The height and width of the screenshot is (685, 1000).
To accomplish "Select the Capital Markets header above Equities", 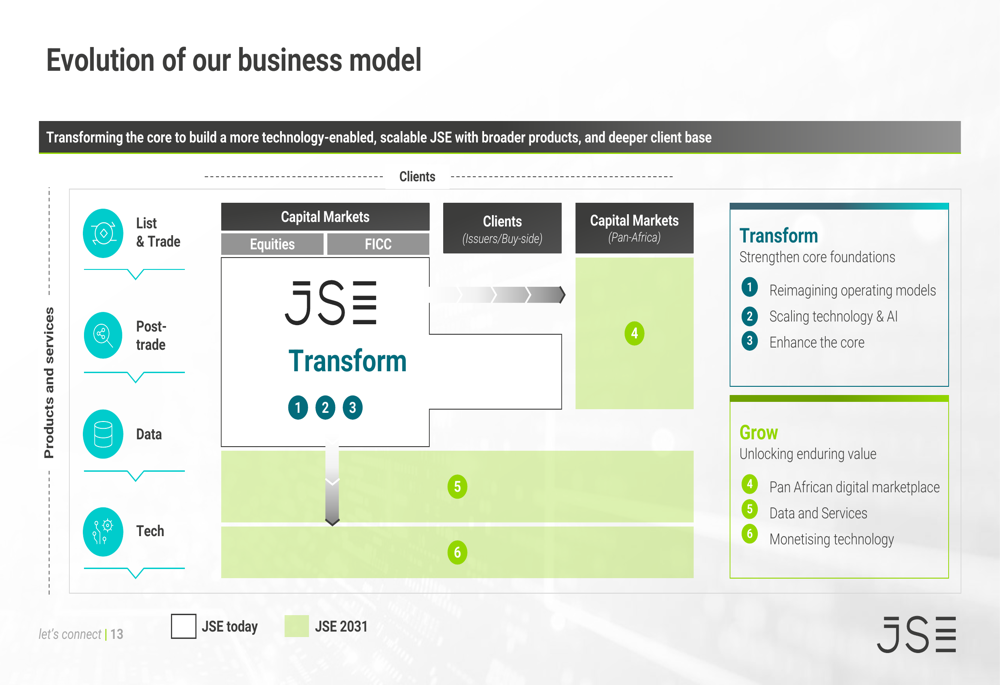I will (325, 217).
